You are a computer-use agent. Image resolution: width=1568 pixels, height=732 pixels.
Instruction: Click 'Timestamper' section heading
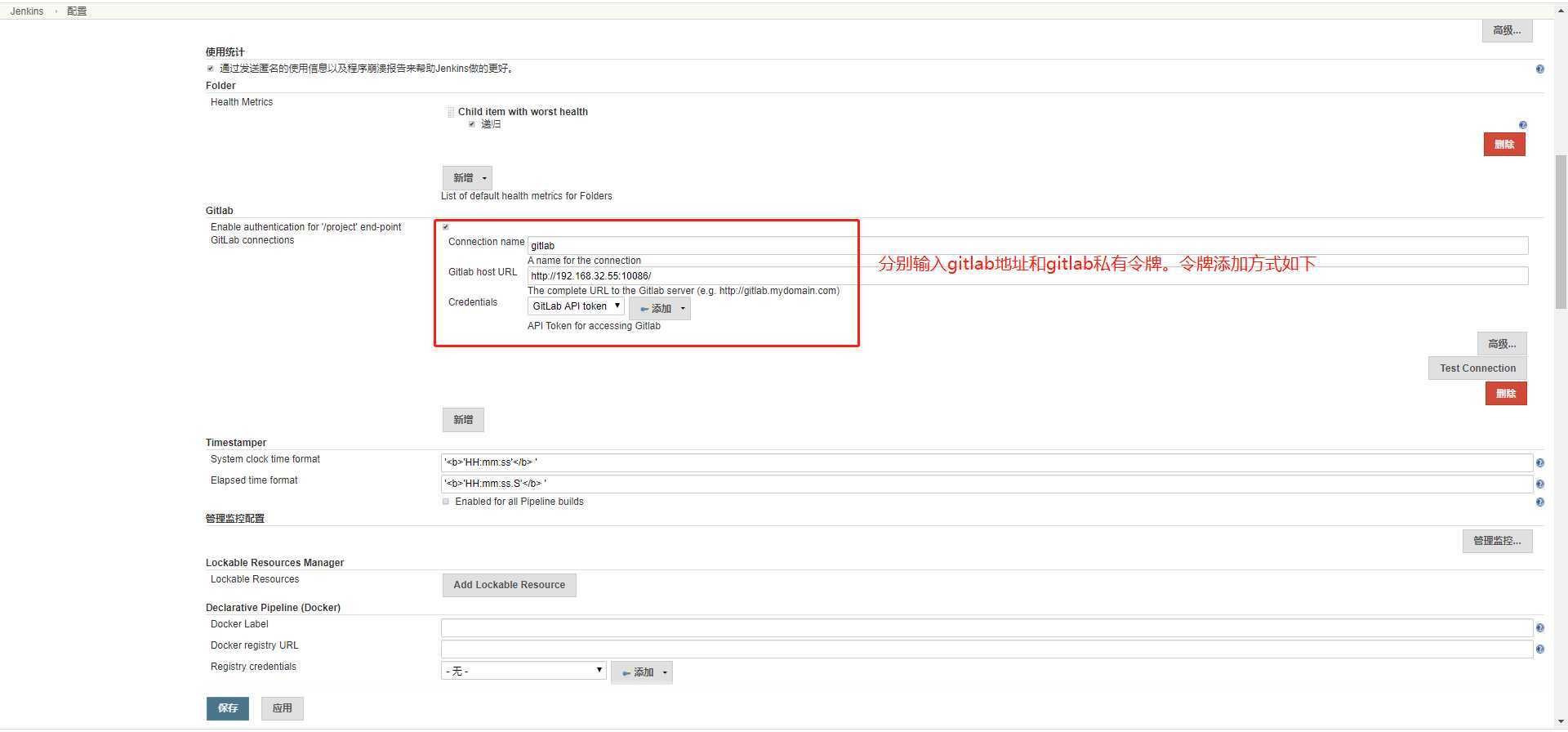(236, 443)
